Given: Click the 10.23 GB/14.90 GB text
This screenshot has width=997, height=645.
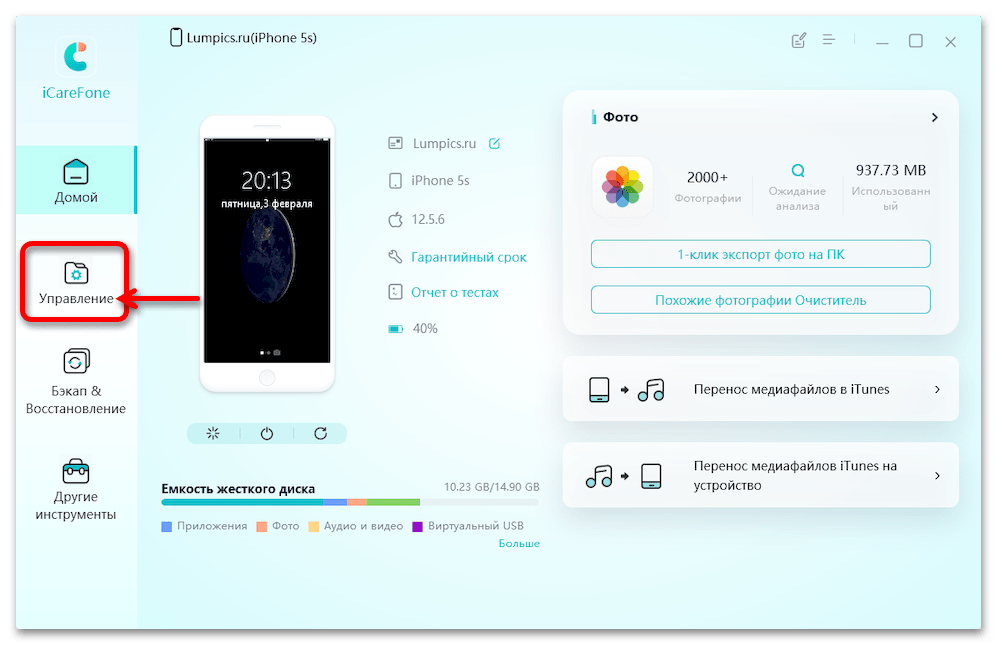Looking at the screenshot, I should click(492, 487).
